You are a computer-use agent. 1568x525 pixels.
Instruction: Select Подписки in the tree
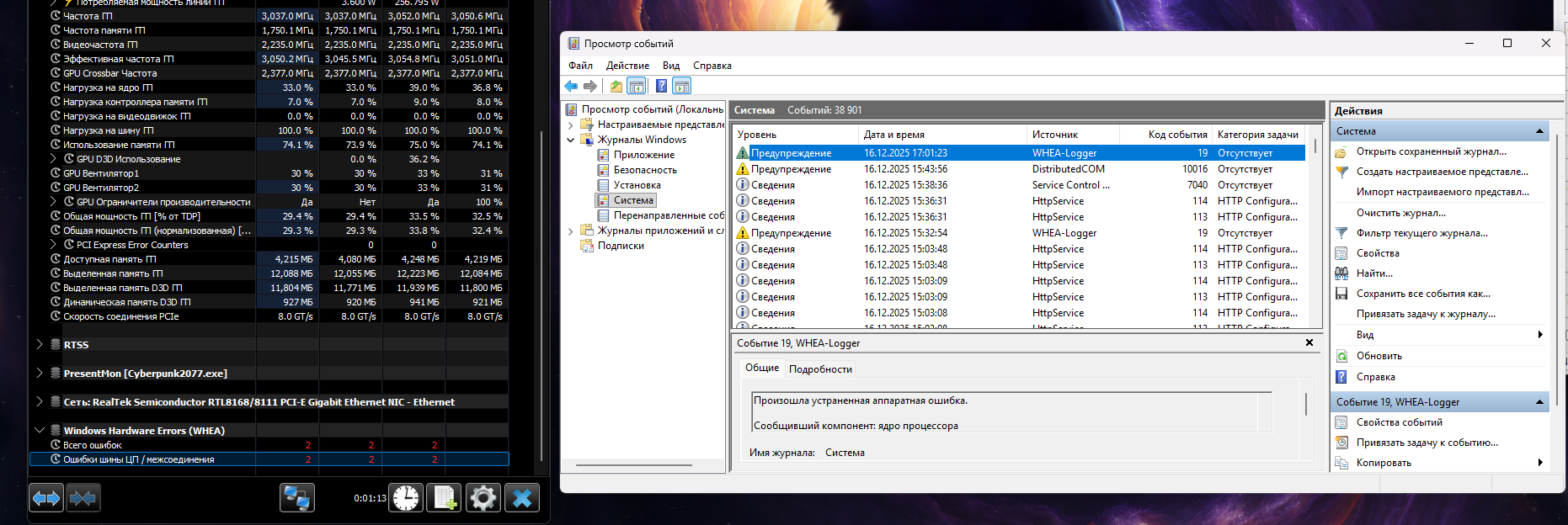621,246
